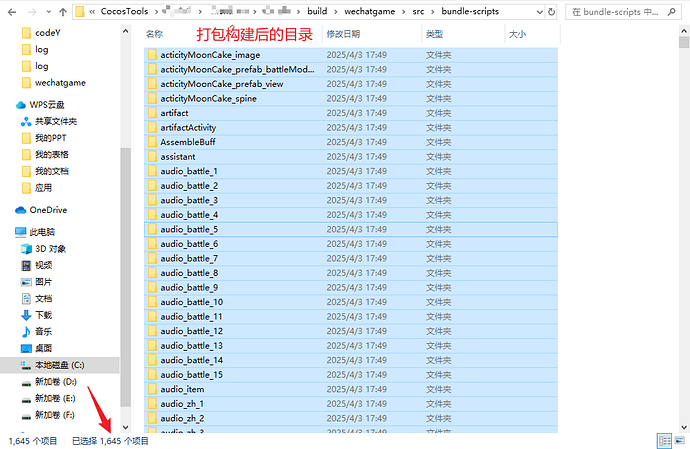Select the AssembleBuff folder
The image size is (690, 449).
point(351,142)
